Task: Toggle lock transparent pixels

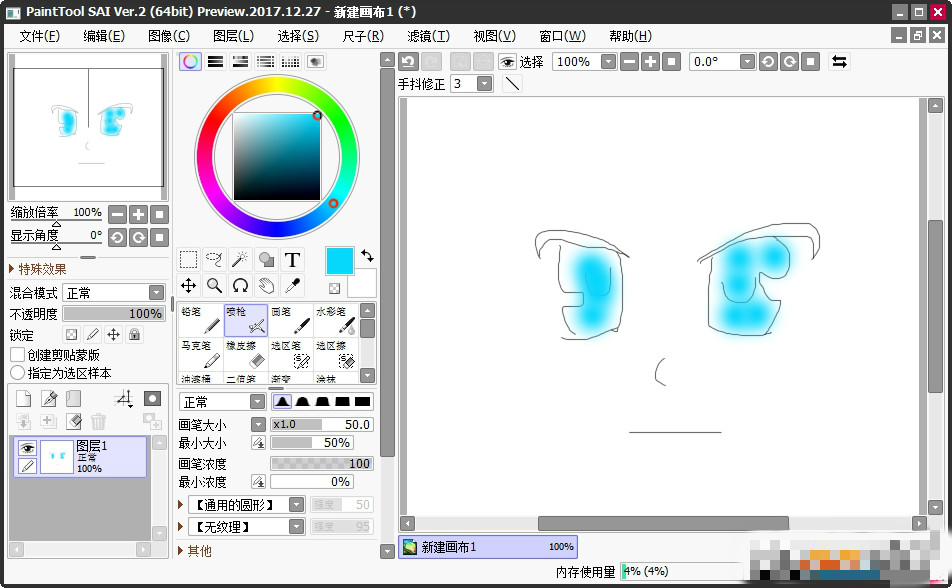Action: (71, 334)
